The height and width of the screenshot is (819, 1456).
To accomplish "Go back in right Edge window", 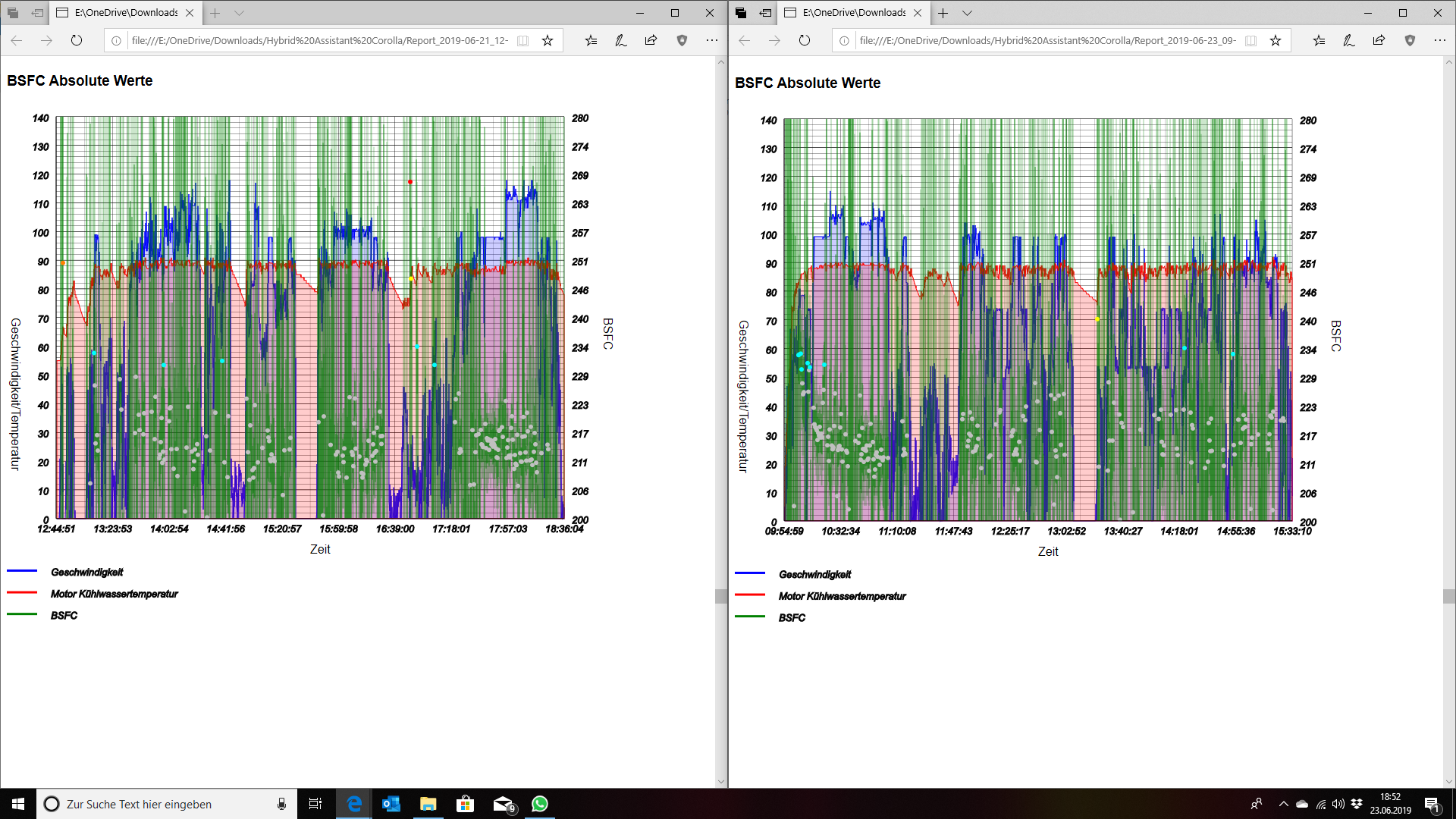I will [745, 40].
